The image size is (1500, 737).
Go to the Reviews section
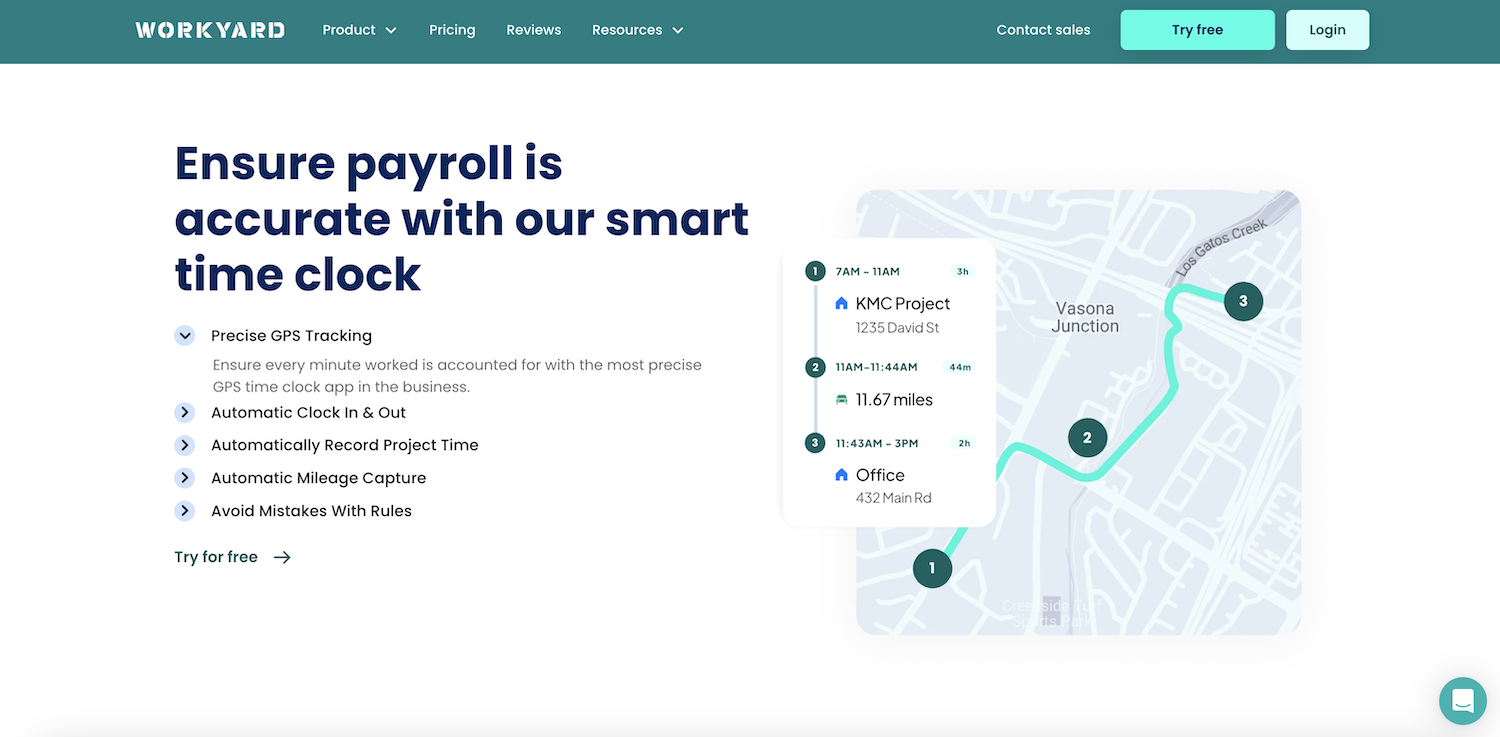(x=533, y=29)
